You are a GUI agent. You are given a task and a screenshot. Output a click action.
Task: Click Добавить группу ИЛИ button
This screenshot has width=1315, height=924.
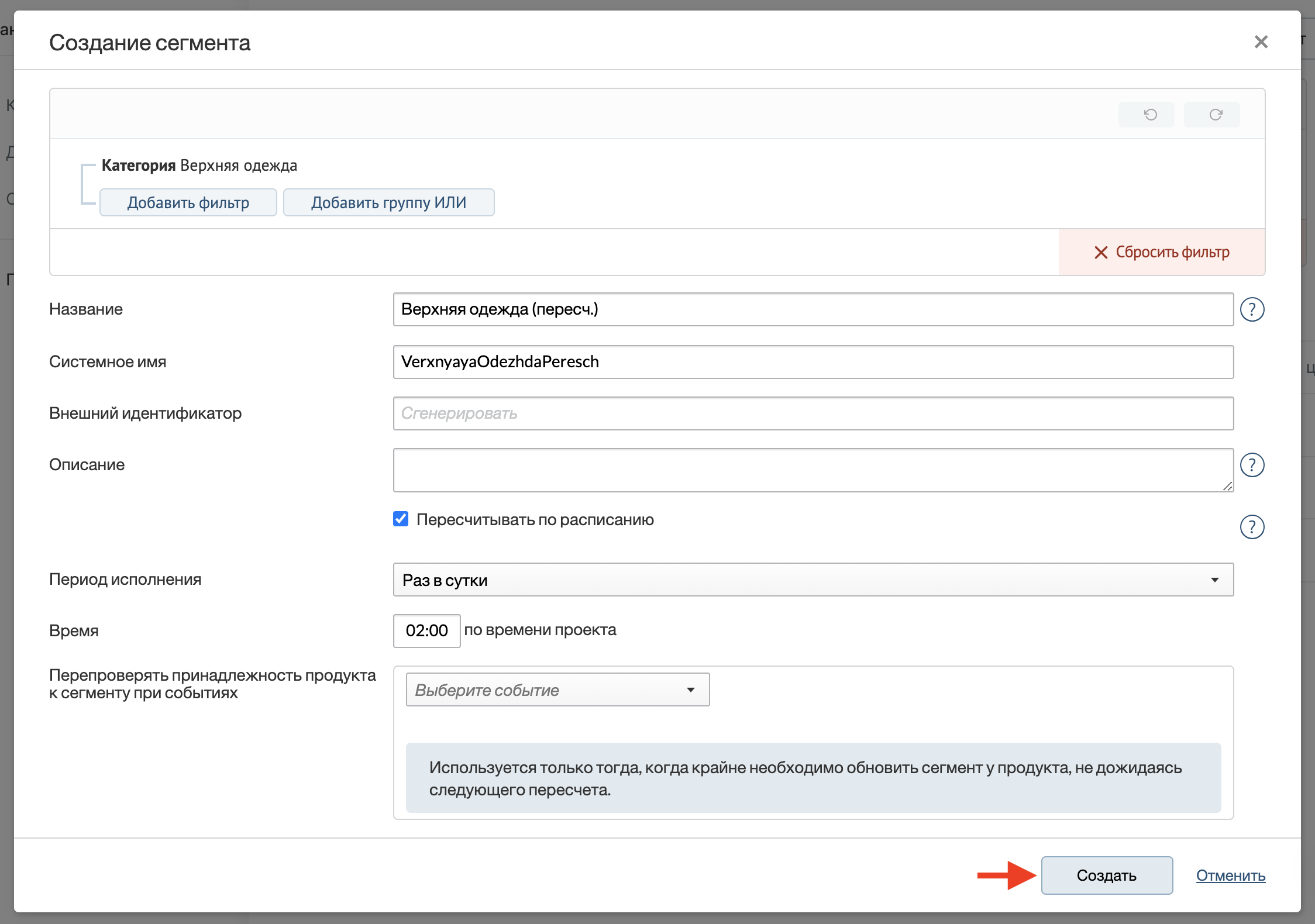click(389, 202)
